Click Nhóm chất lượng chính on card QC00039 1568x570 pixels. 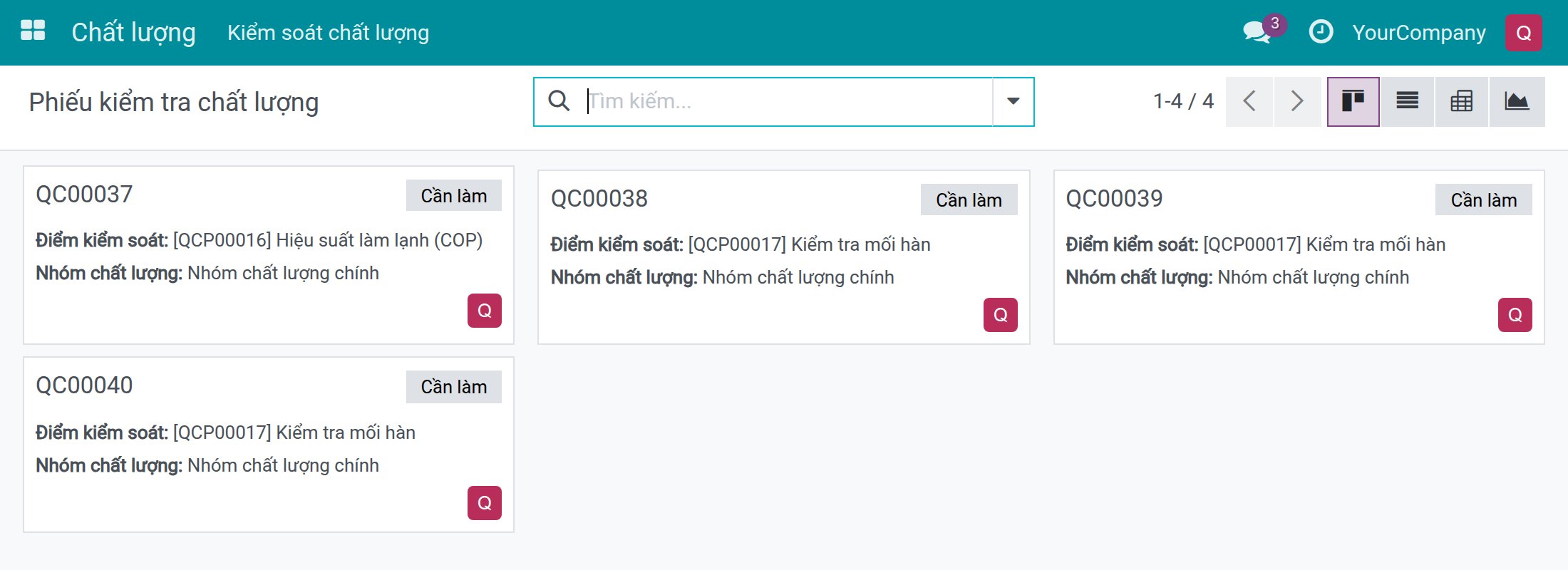pos(1314,277)
